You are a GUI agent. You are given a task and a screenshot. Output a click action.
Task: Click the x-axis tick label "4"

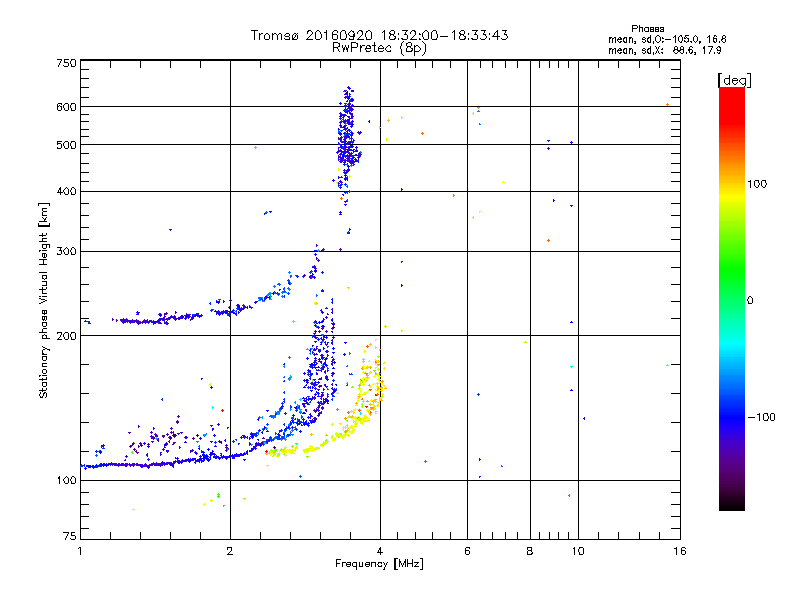coord(380,551)
